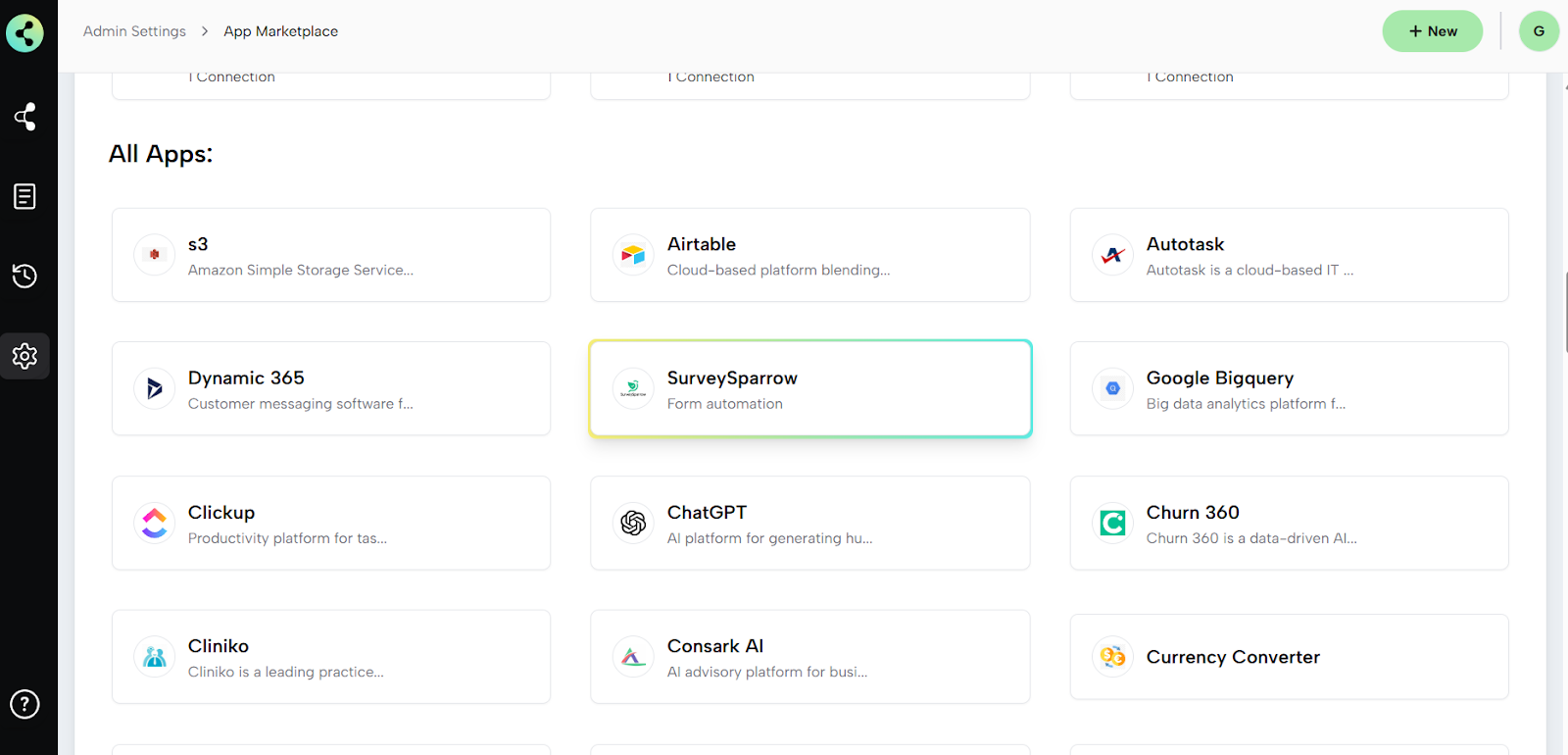
Task: Click the All Apps: heading
Action: pyautogui.click(x=161, y=154)
